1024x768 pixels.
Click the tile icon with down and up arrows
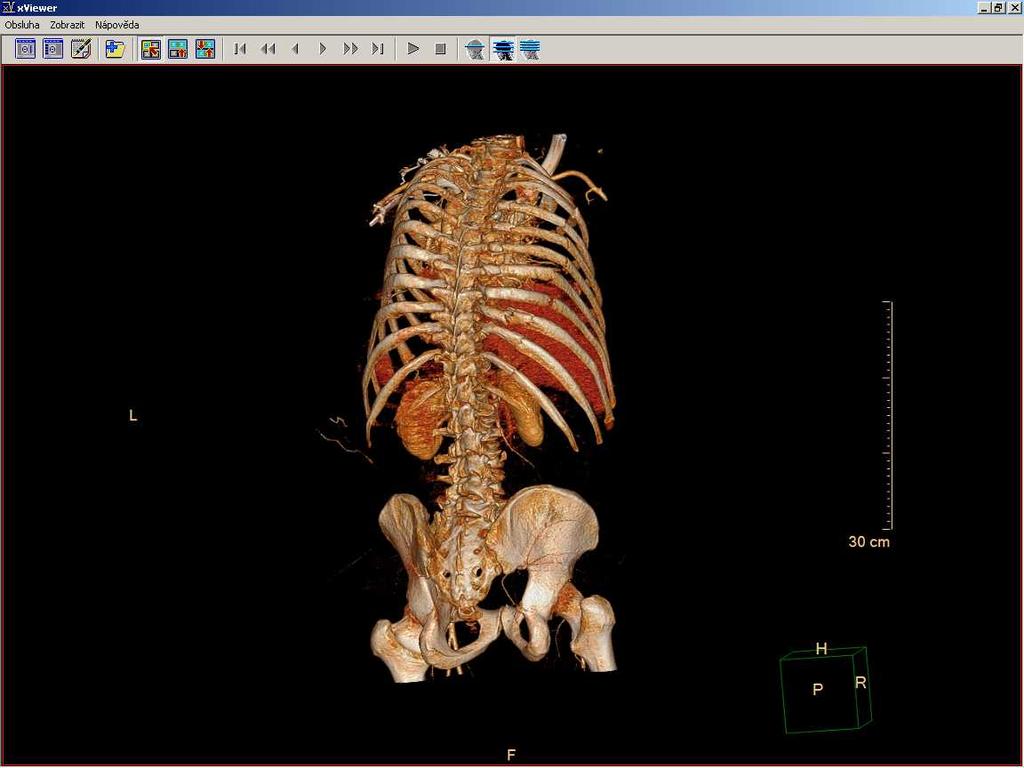click(205, 49)
